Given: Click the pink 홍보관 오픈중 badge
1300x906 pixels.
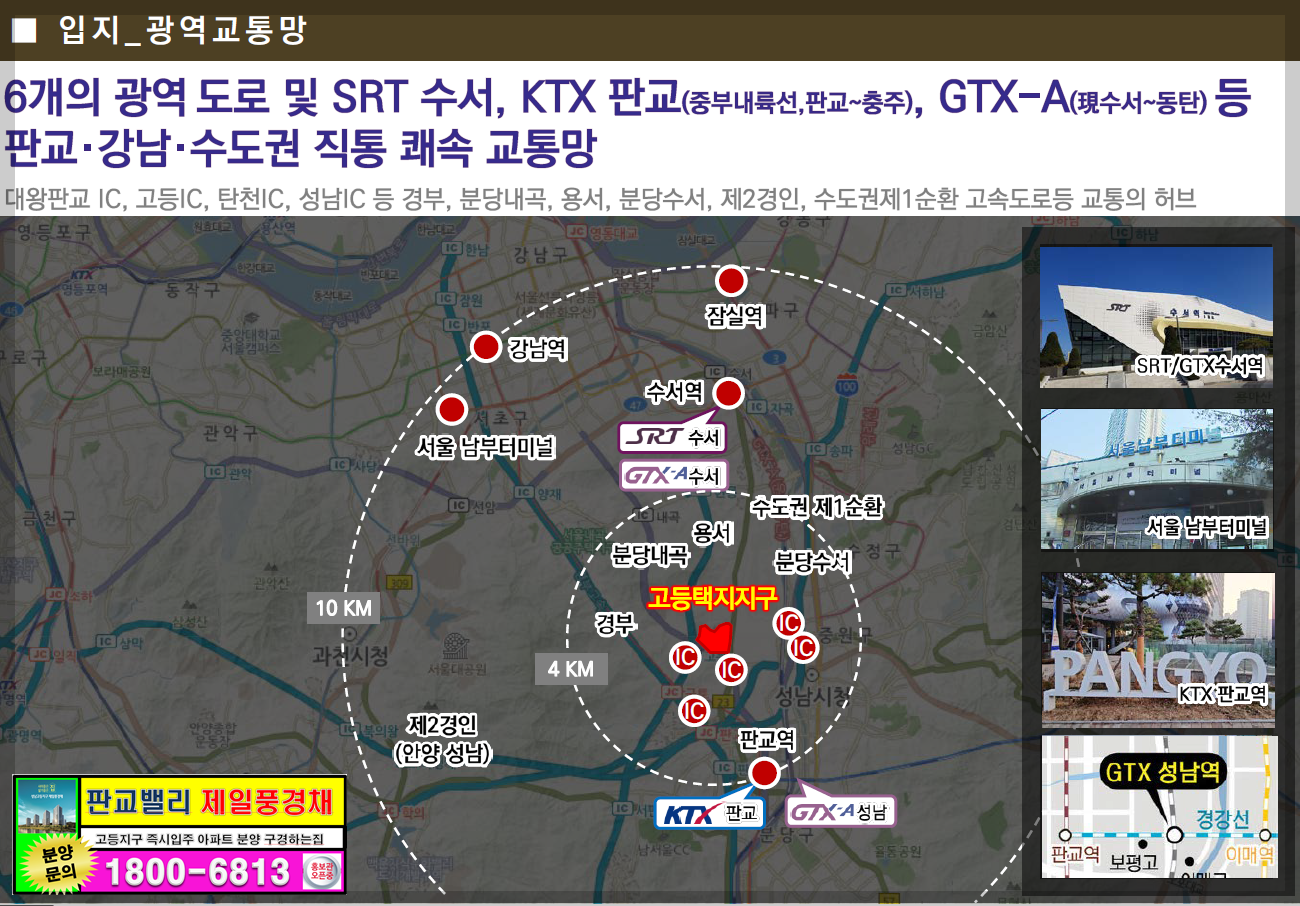Looking at the screenshot, I should 323,872.
